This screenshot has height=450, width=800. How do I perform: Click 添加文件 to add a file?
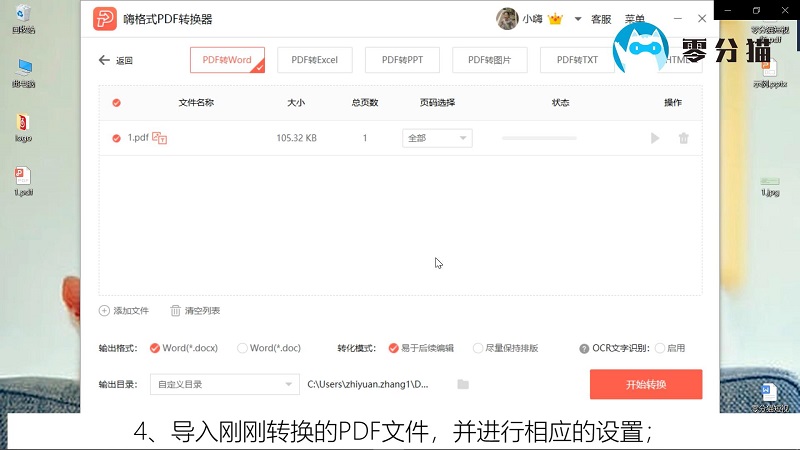pos(123,310)
